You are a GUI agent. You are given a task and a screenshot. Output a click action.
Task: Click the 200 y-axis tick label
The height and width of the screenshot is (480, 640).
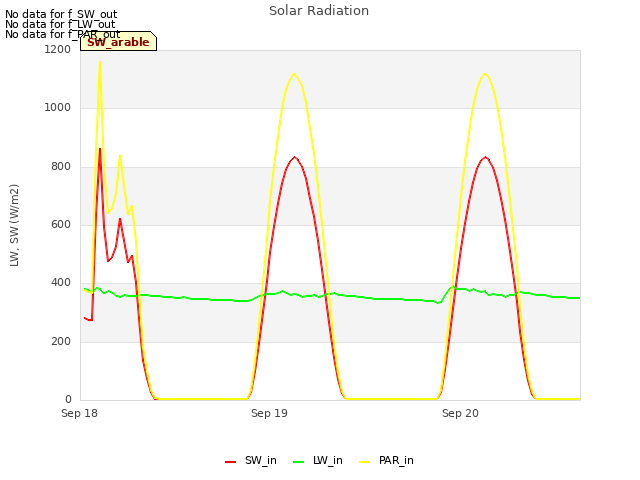pos(61,341)
